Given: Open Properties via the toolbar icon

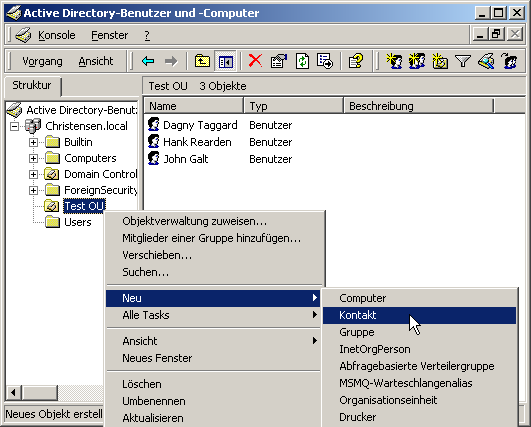Looking at the screenshot, I should coord(278,61).
